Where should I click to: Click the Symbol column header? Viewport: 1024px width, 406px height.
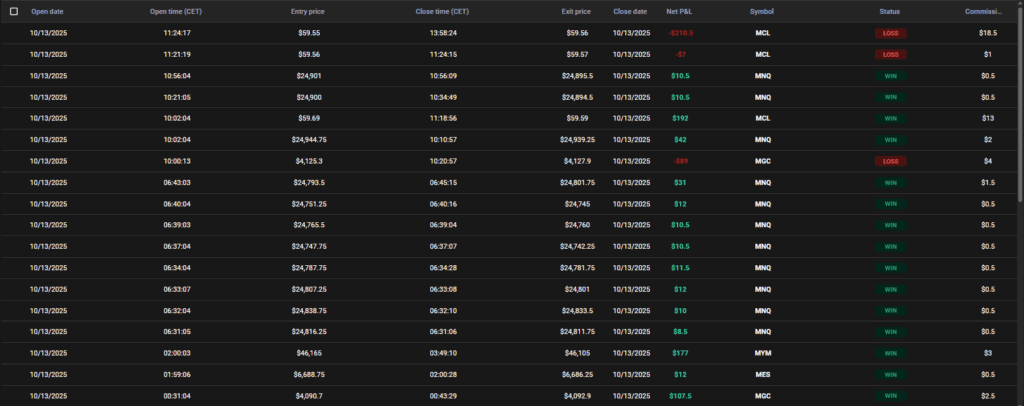(761, 11)
